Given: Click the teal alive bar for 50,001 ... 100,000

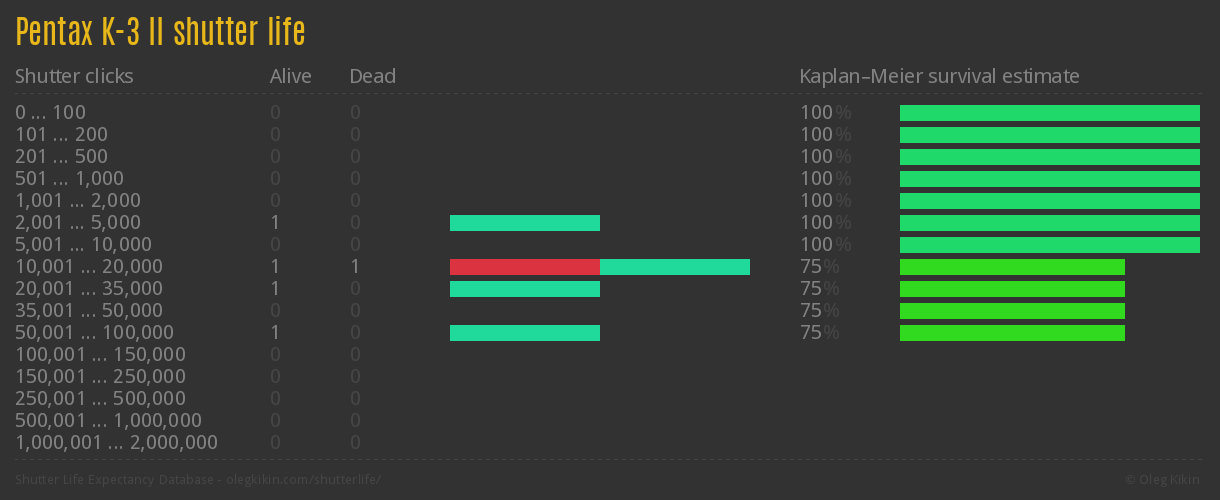Looking at the screenshot, I should (524, 333).
